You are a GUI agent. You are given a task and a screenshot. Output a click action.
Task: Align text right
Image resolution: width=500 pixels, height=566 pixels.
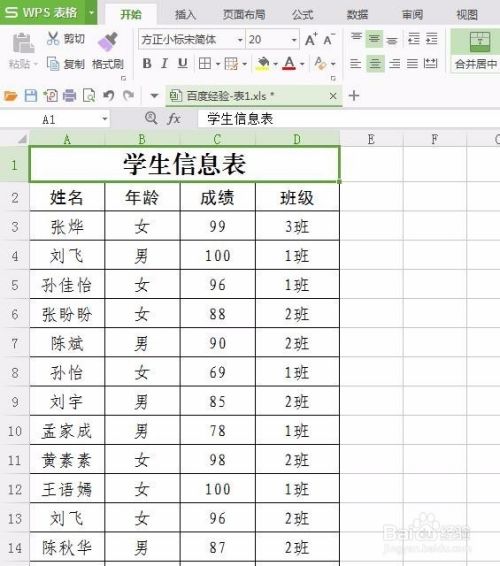coord(395,64)
